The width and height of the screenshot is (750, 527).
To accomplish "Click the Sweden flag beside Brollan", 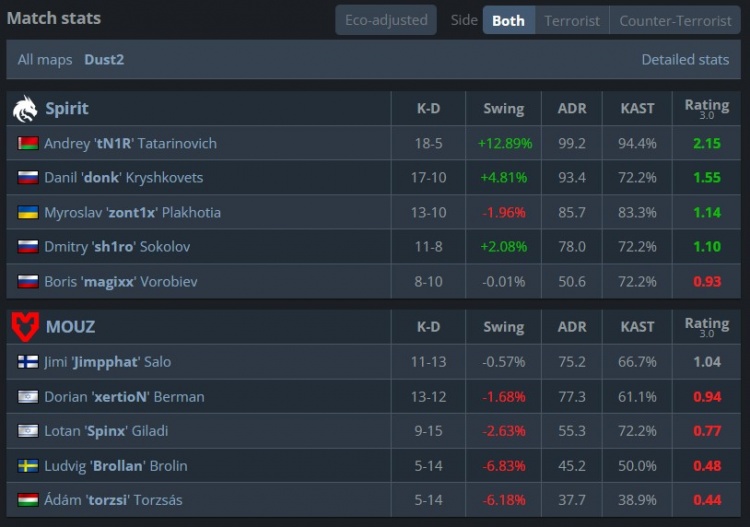I will (28, 466).
